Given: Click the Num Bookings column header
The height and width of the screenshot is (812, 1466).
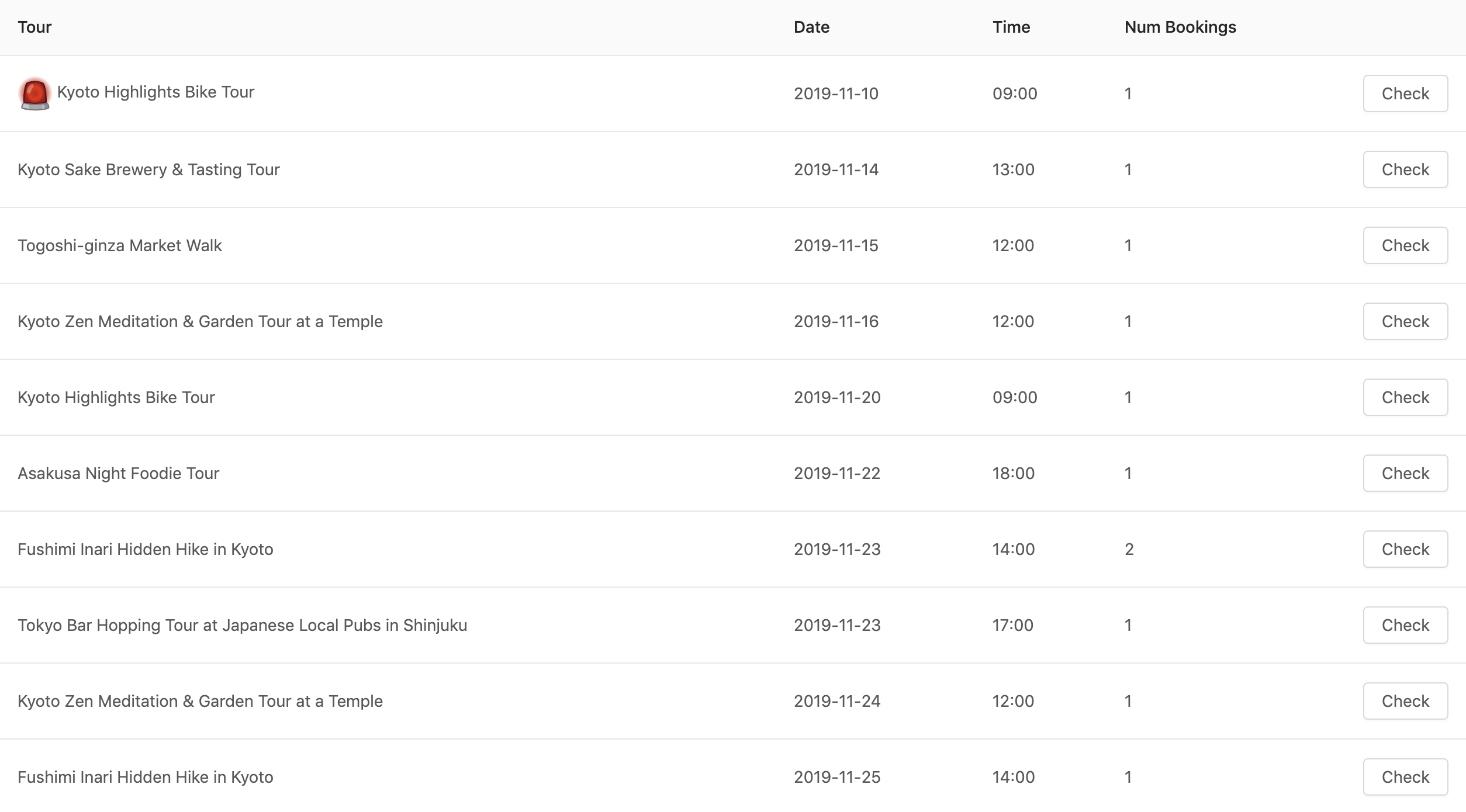Looking at the screenshot, I should coord(1180,27).
